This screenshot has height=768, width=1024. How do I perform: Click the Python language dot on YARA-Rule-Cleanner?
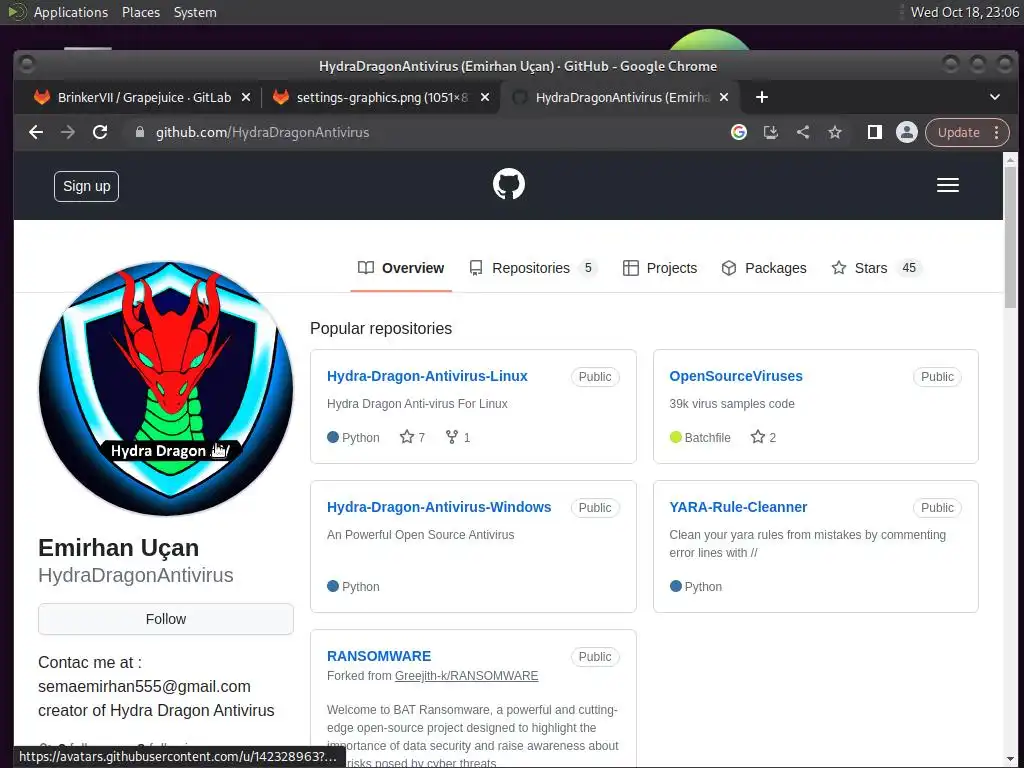pyautogui.click(x=676, y=586)
